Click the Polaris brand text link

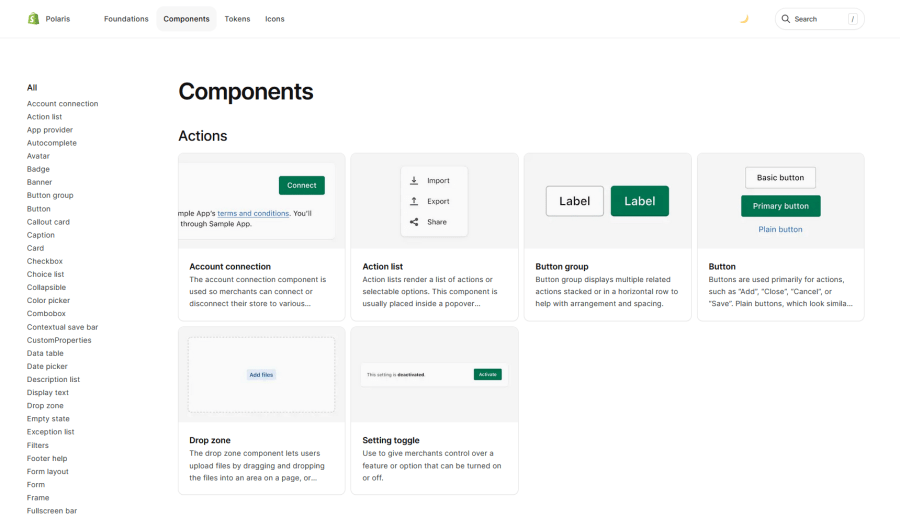tap(57, 19)
